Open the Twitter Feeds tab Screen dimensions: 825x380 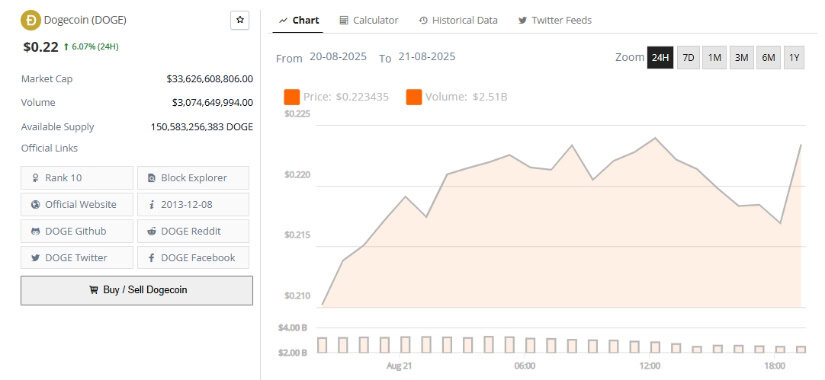click(555, 20)
